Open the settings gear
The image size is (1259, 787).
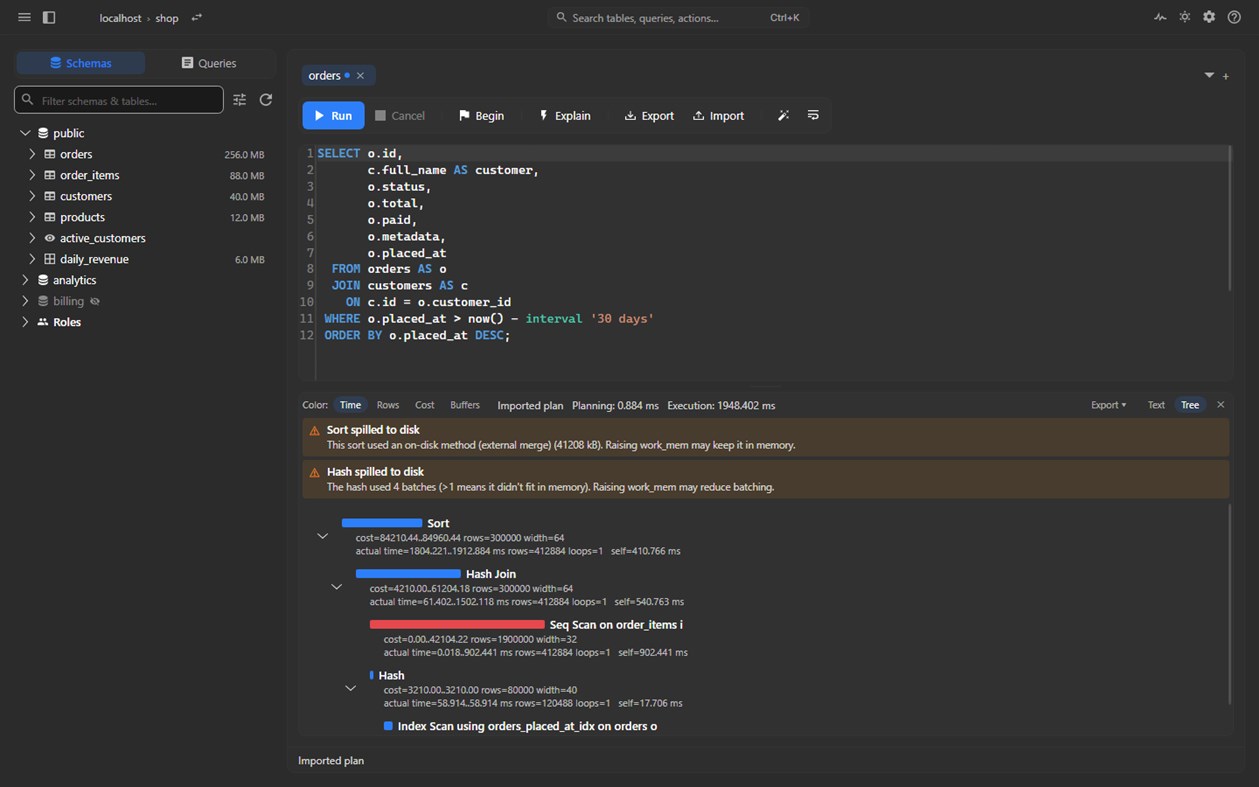(x=1209, y=18)
